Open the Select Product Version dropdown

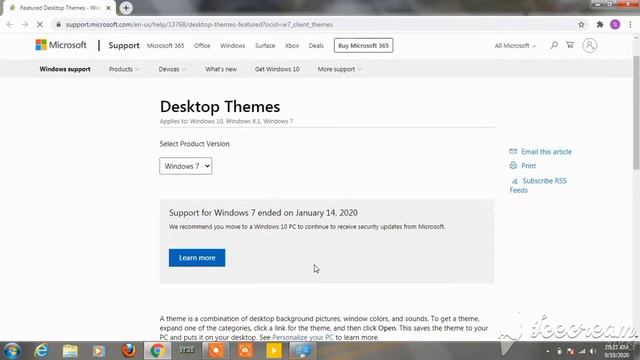(186, 166)
